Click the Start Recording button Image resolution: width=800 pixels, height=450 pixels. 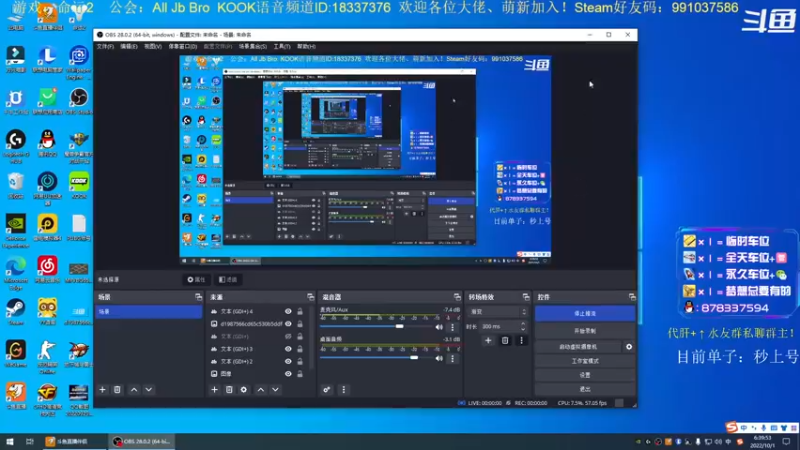click(x=585, y=331)
